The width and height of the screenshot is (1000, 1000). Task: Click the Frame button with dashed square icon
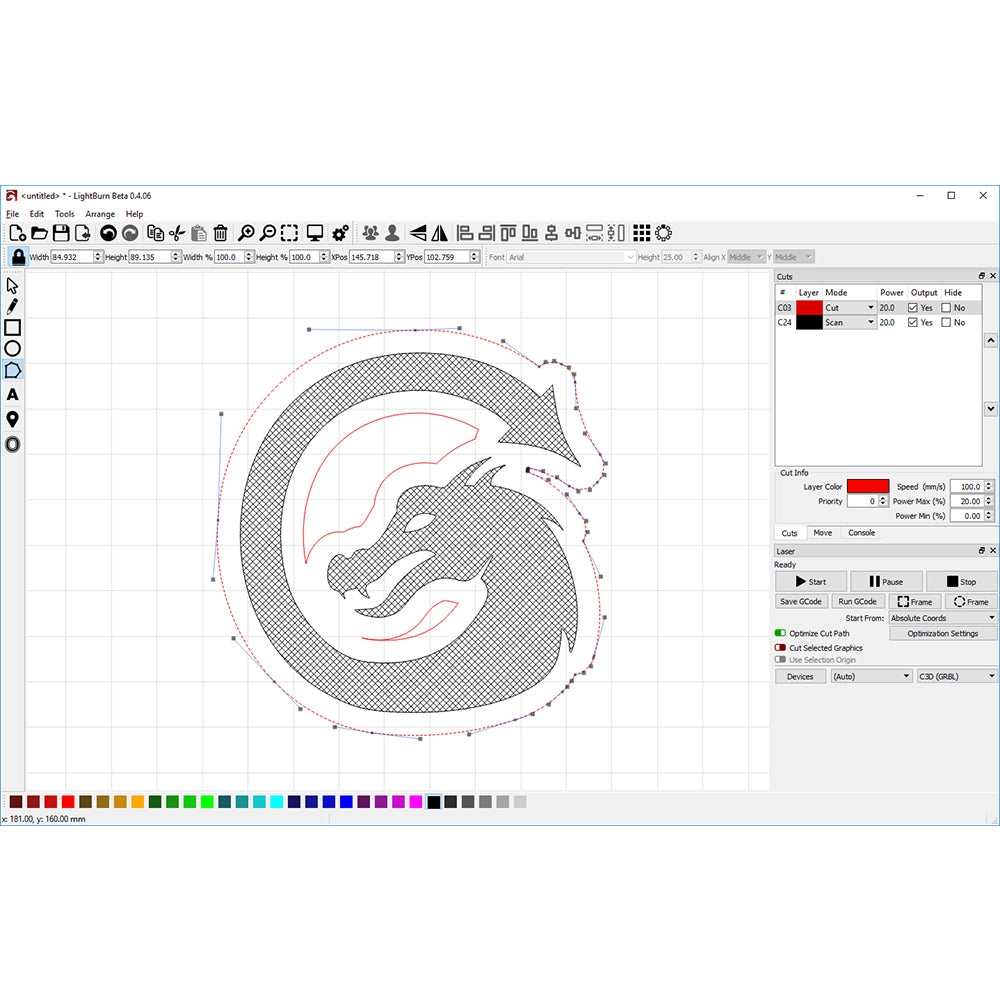tap(914, 601)
